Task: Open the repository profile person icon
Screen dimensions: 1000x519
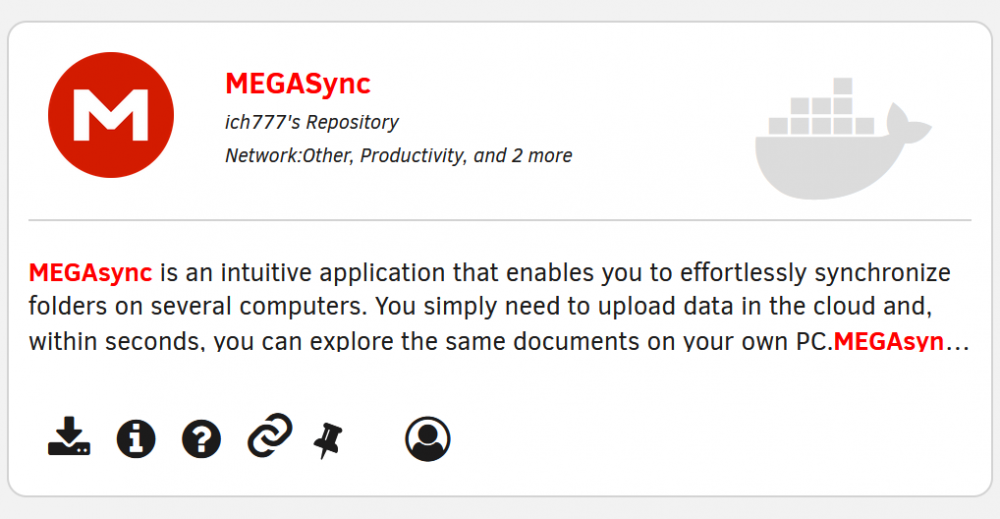Action: pyautogui.click(x=427, y=439)
